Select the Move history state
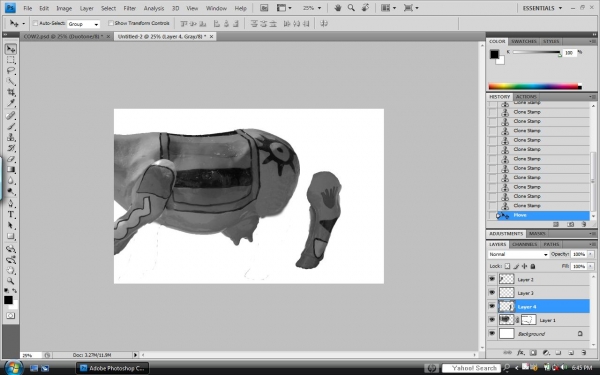Image resolution: width=600 pixels, height=375 pixels. click(x=539, y=215)
